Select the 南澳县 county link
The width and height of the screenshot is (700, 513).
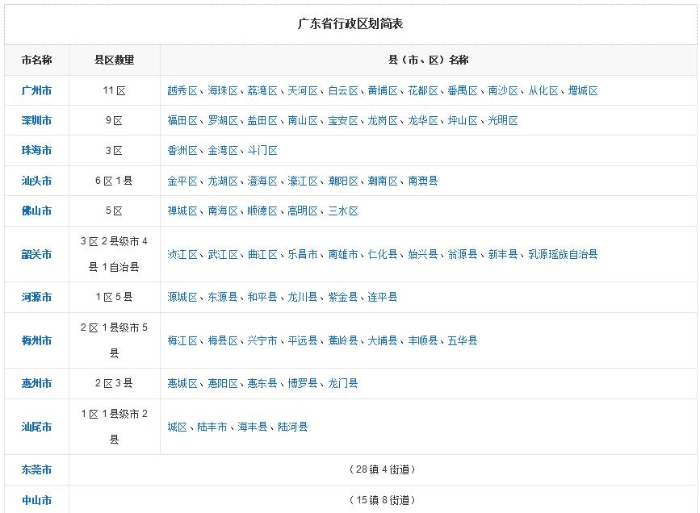(x=422, y=181)
